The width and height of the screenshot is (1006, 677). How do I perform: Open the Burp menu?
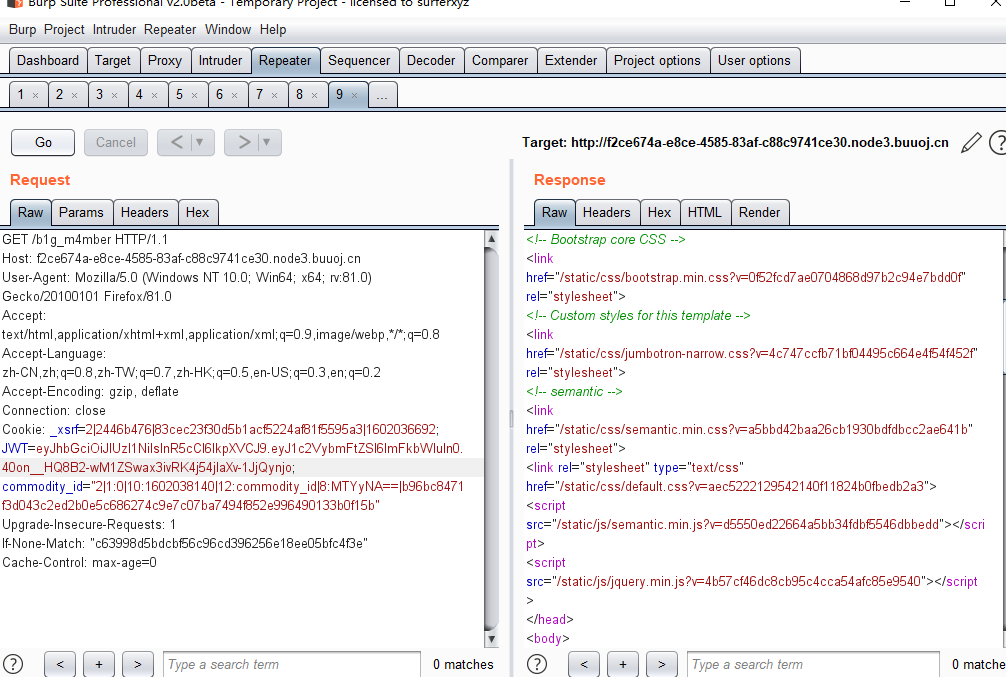point(22,30)
